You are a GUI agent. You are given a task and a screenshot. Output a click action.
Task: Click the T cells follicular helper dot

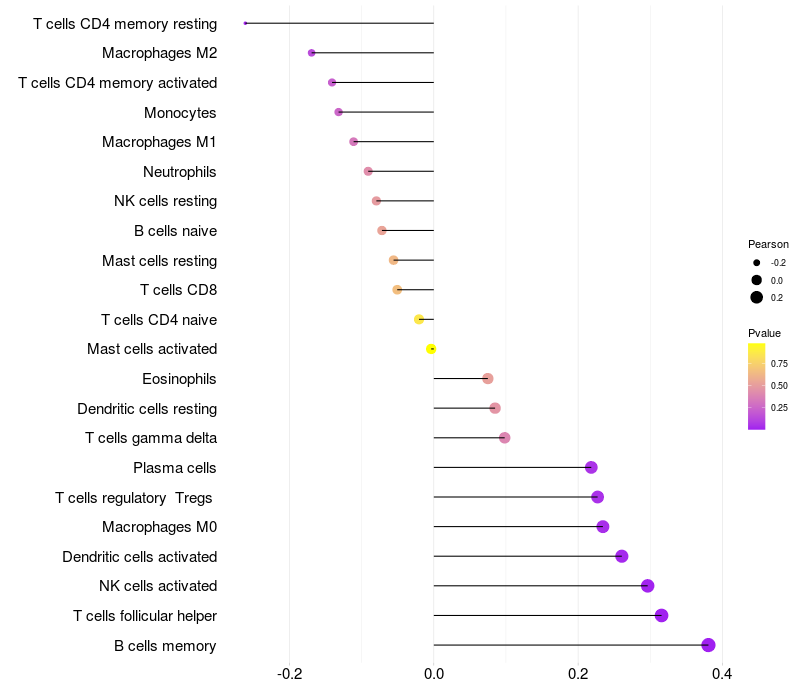click(x=661, y=615)
